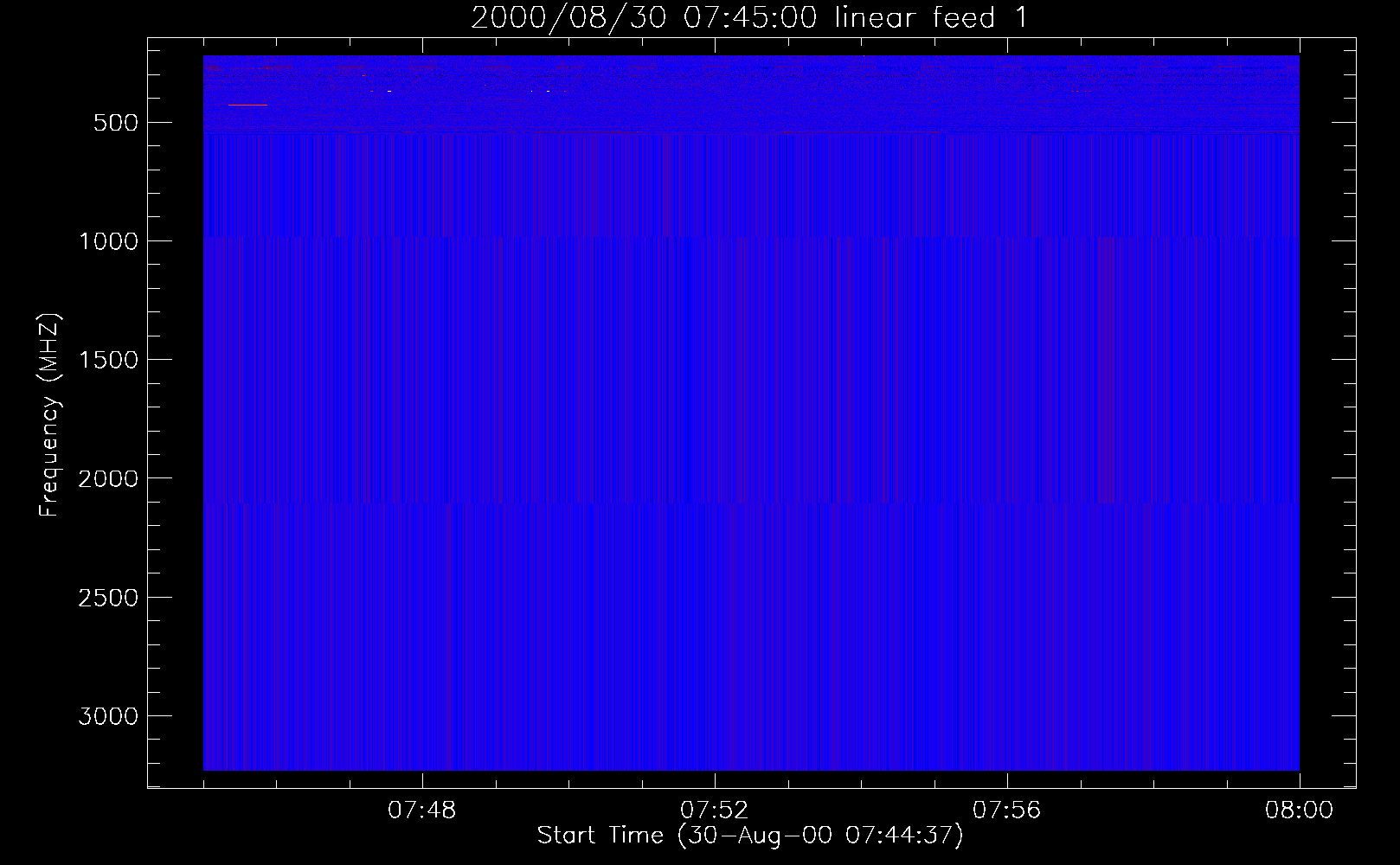
Task: Click the 07:56 time axis label
Action: (x=1007, y=811)
